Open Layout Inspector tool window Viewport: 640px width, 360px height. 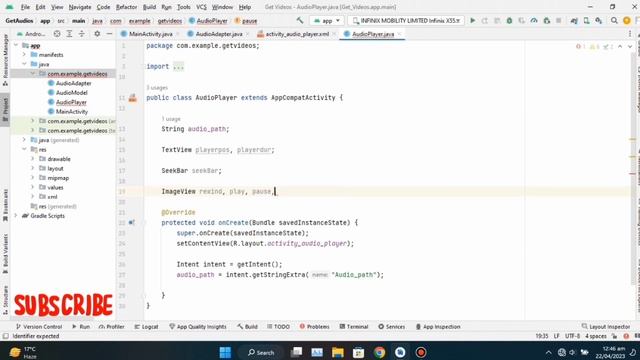point(606,327)
